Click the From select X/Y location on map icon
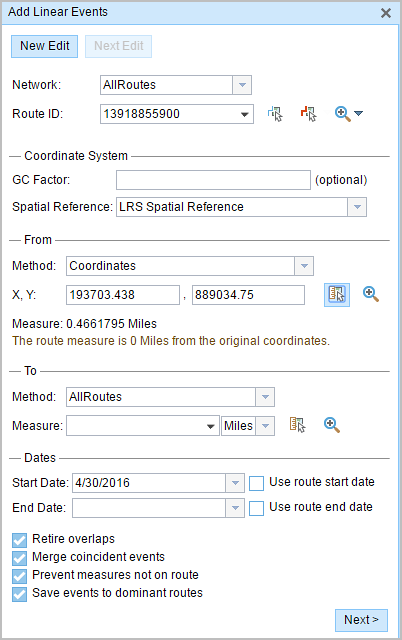 pyautogui.click(x=337, y=295)
